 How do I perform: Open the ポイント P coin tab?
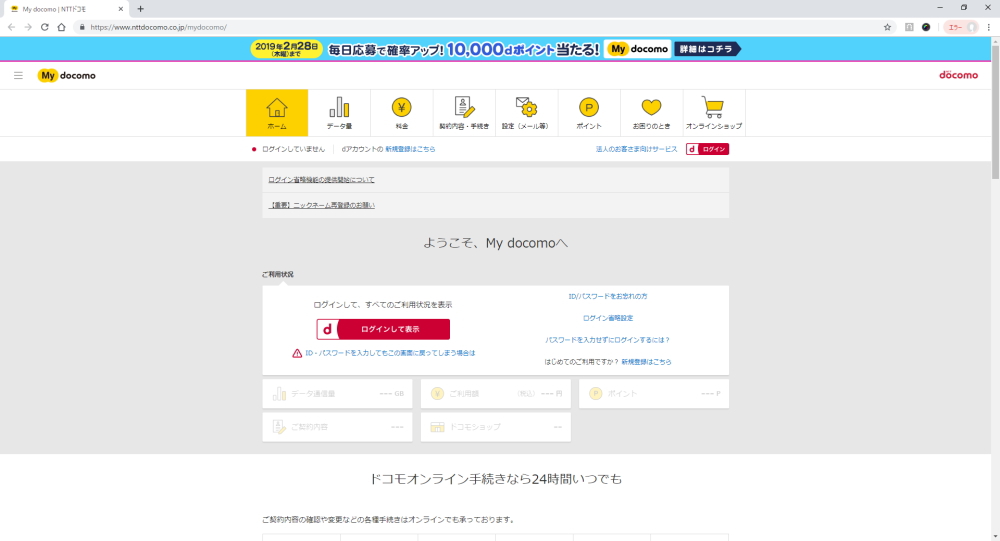[589, 113]
